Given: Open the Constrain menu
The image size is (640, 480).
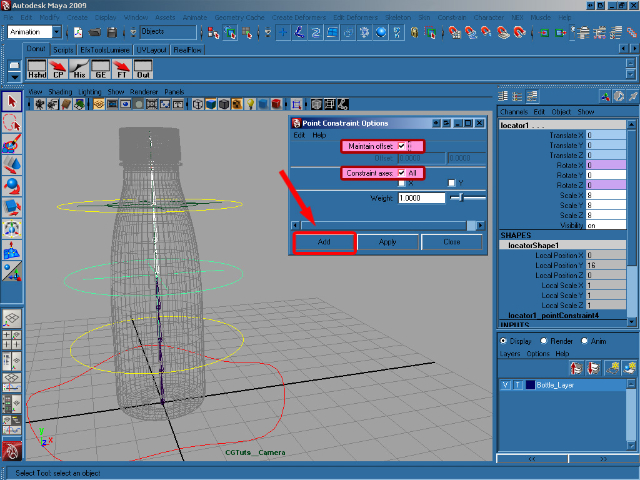Looking at the screenshot, I should [x=451, y=18].
